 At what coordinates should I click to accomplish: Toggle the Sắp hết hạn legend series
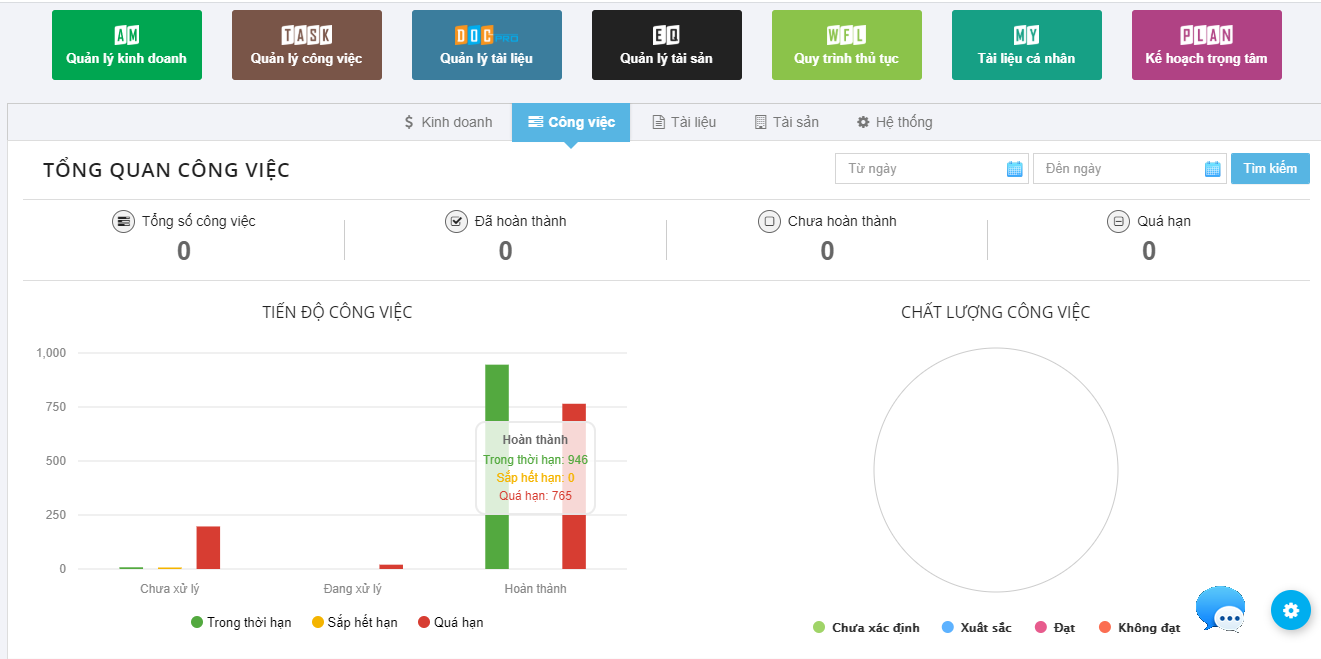point(354,622)
